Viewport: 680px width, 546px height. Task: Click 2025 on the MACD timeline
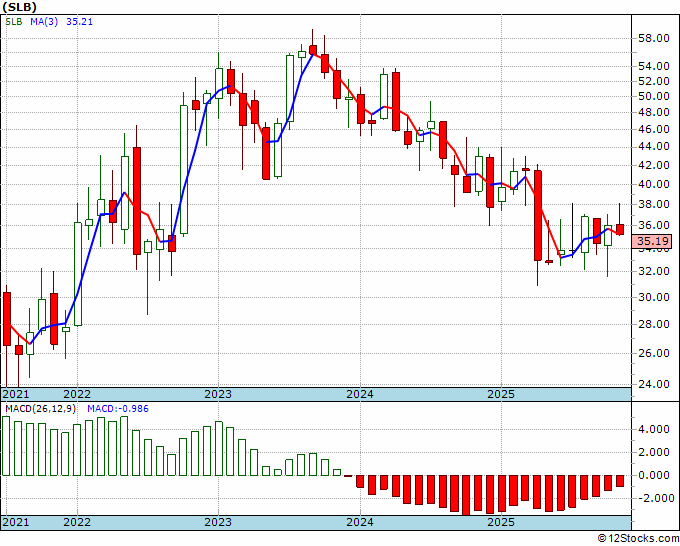[501, 522]
